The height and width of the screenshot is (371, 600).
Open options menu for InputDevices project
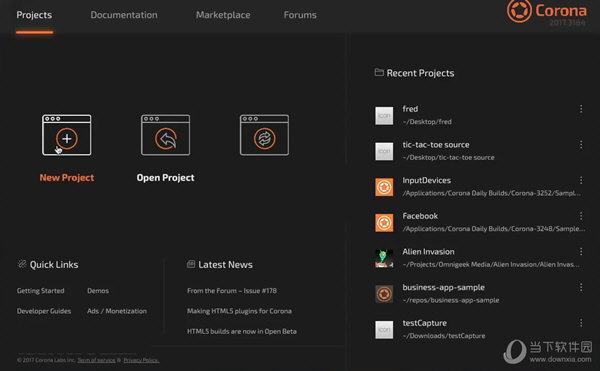[581, 180]
